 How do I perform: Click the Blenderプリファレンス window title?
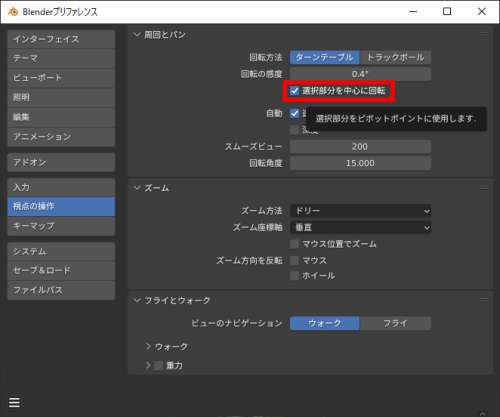click(x=60, y=12)
